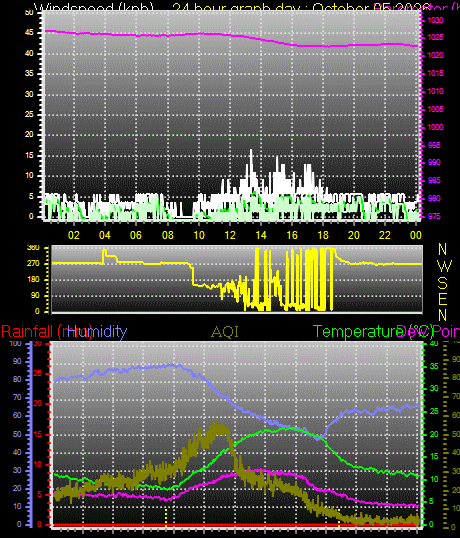Click the 08 hour label on time axis

click(167, 235)
